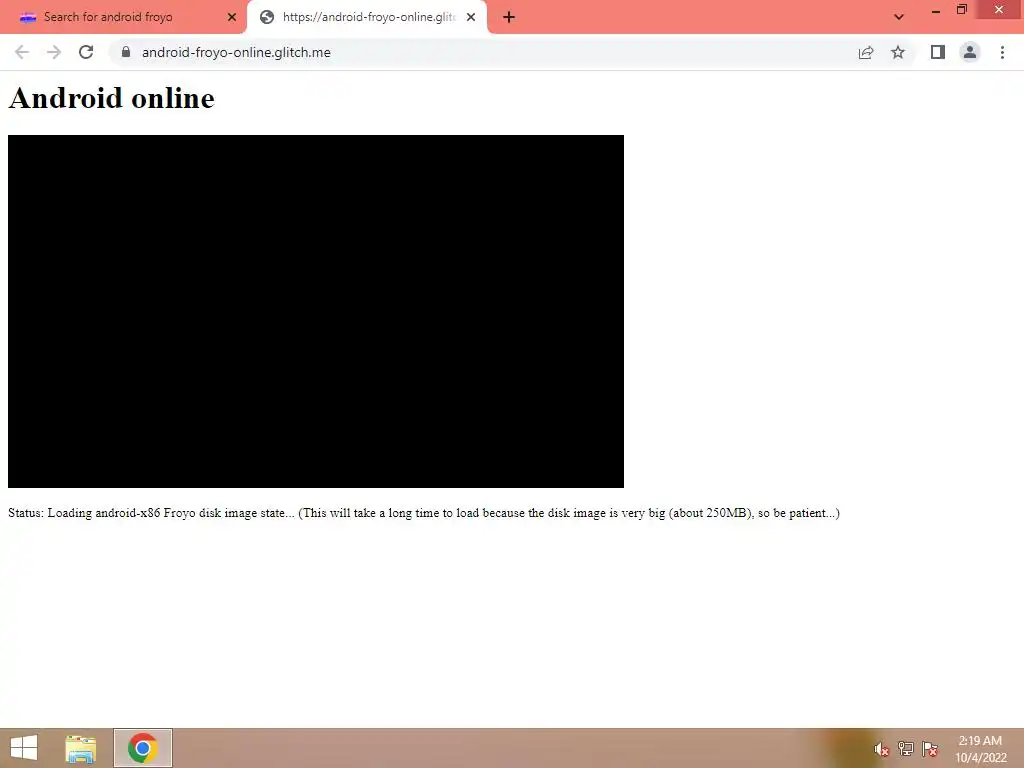1024x768 pixels.
Task: Share this page using the share icon
Action: (866, 52)
